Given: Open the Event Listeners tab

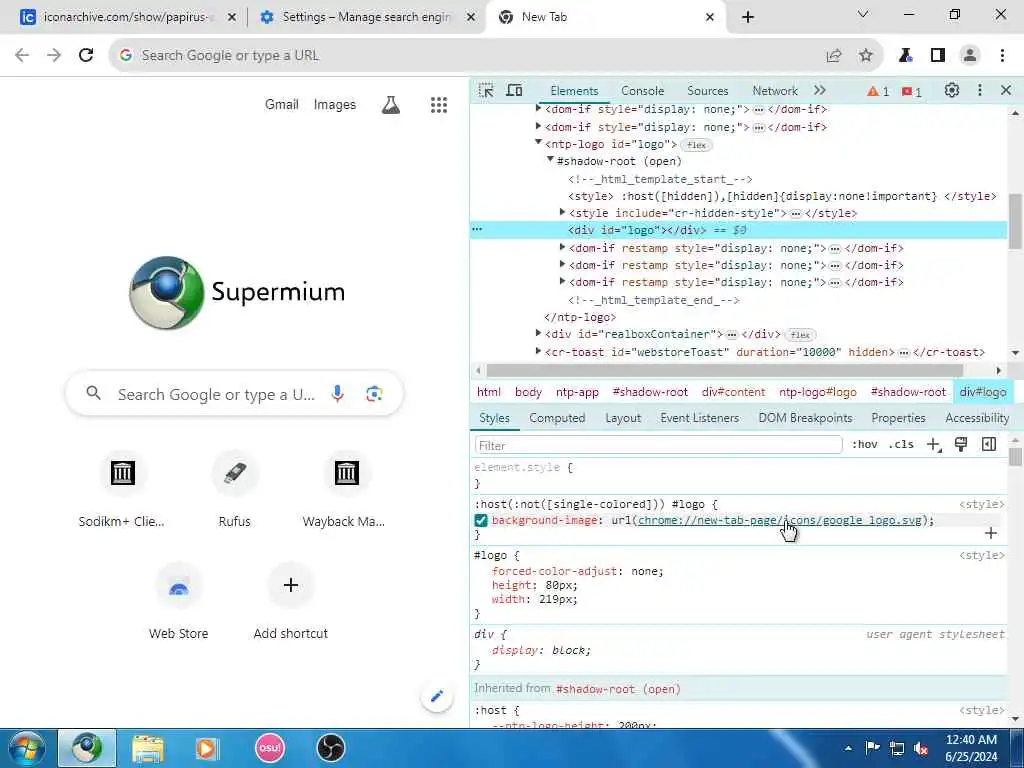Looking at the screenshot, I should pyautogui.click(x=699, y=418).
